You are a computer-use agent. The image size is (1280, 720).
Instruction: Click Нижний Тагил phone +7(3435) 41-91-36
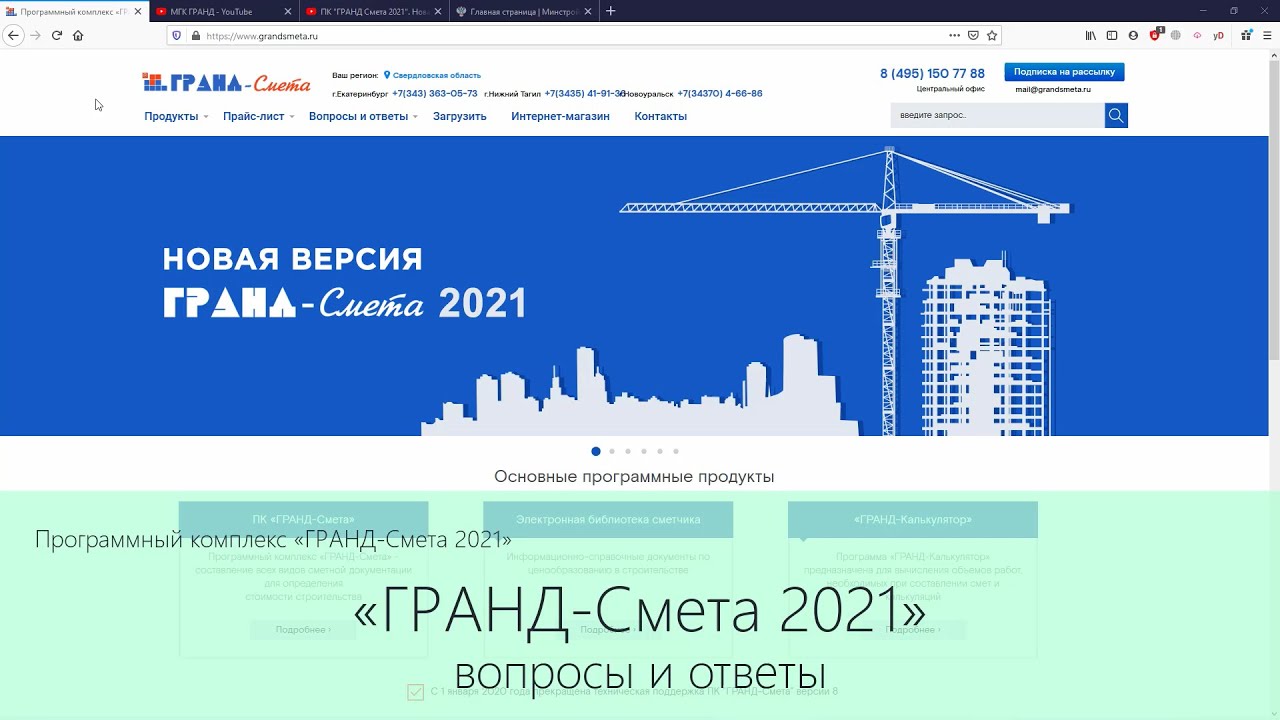tap(585, 93)
